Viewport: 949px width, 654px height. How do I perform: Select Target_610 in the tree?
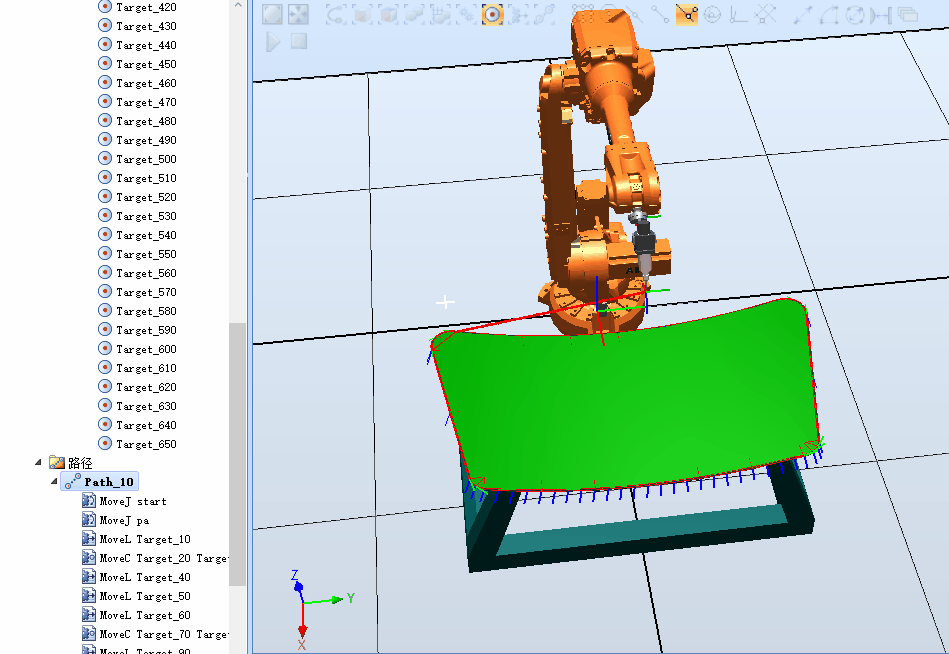(x=146, y=367)
